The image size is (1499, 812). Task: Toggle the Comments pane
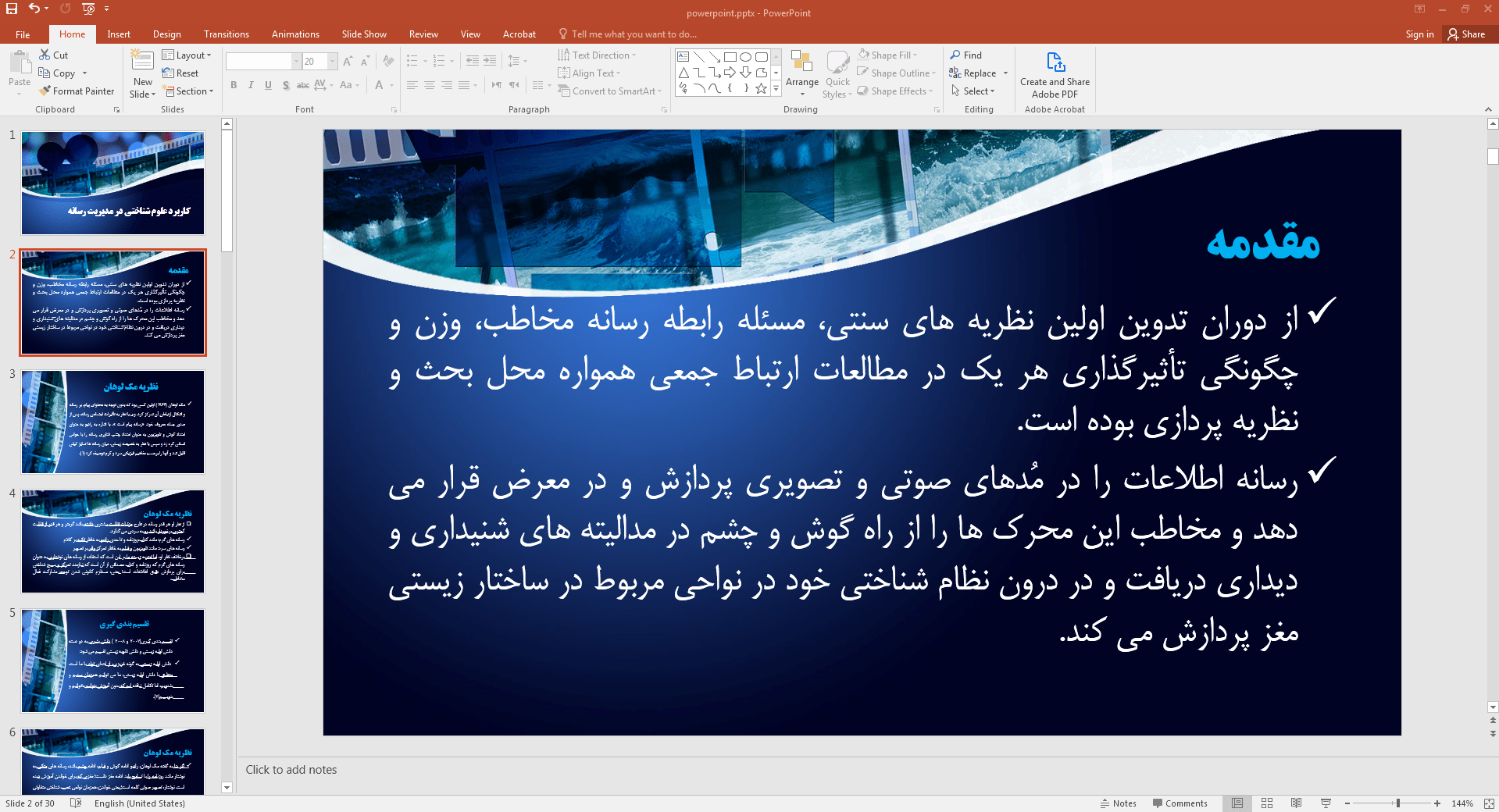pyautogui.click(x=1180, y=803)
